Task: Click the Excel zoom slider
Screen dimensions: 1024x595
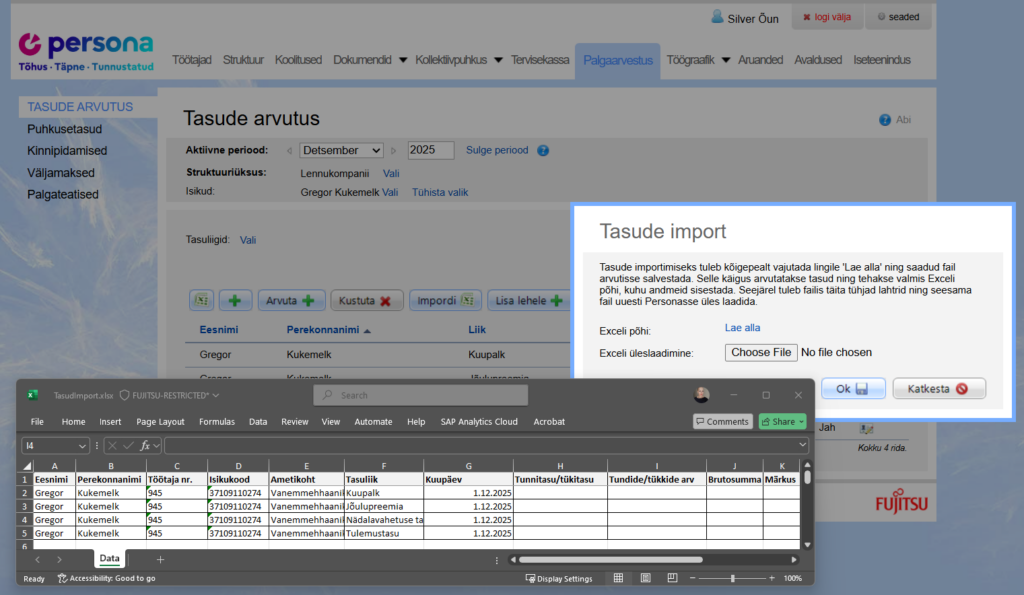Action: (x=733, y=578)
